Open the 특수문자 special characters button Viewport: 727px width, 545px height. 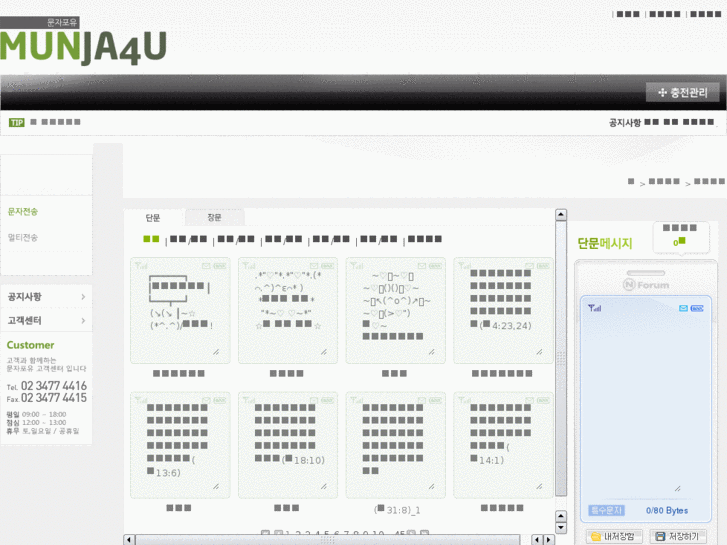[x=606, y=510]
